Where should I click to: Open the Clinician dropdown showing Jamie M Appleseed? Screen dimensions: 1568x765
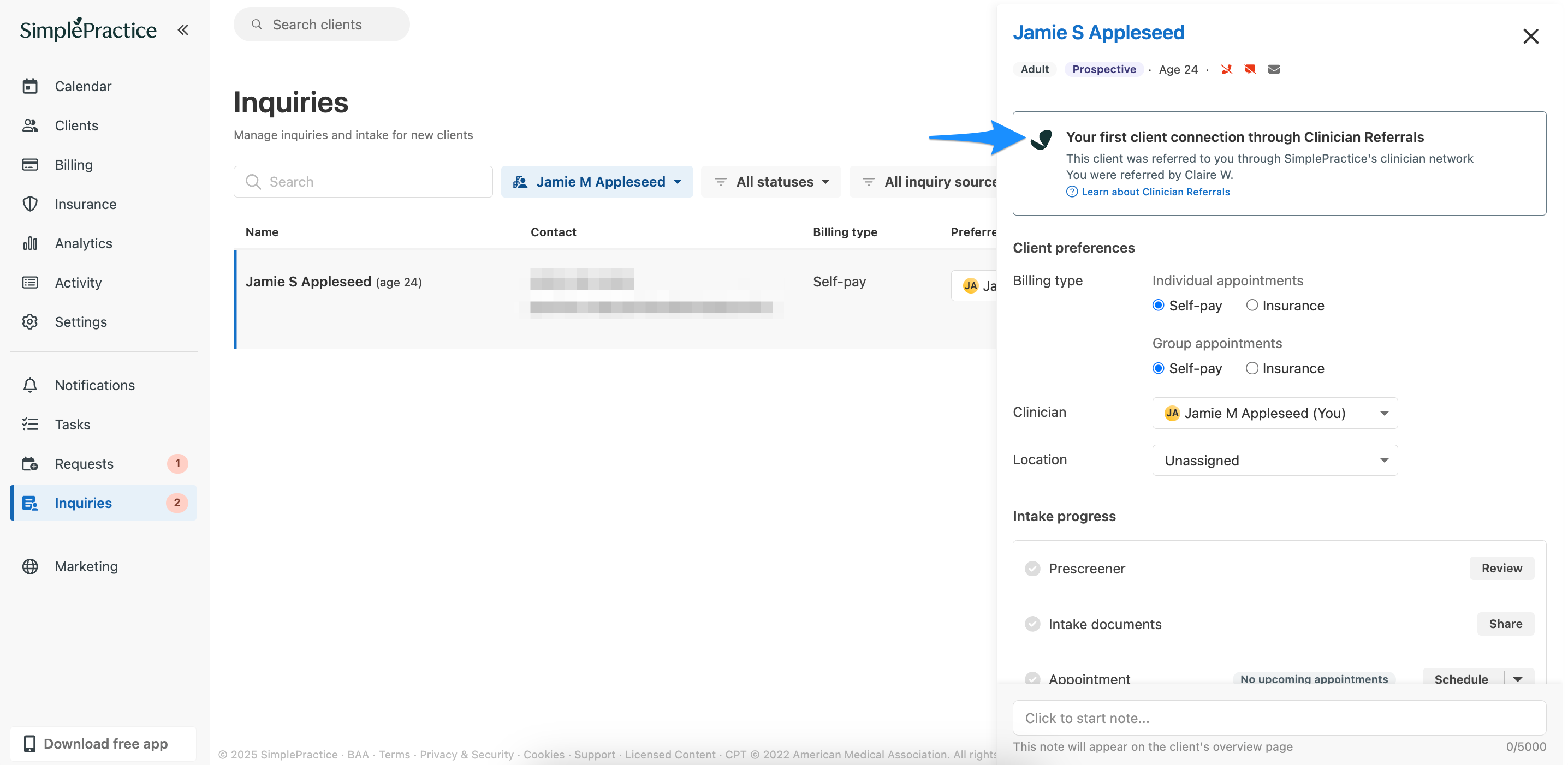tap(1275, 413)
